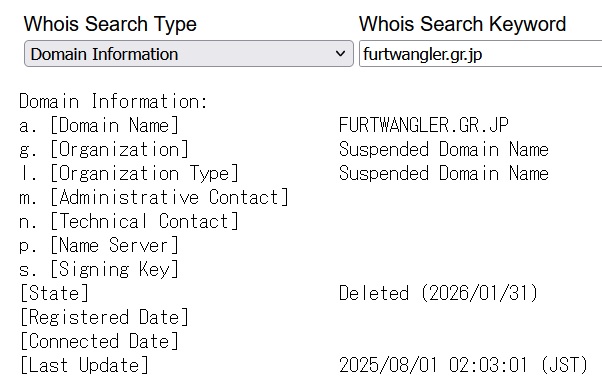The width and height of the screenshot is (602, 388).
Task: Click the [Administrative Contact] label
Action: pyautogui.click(x=169, y=197)
